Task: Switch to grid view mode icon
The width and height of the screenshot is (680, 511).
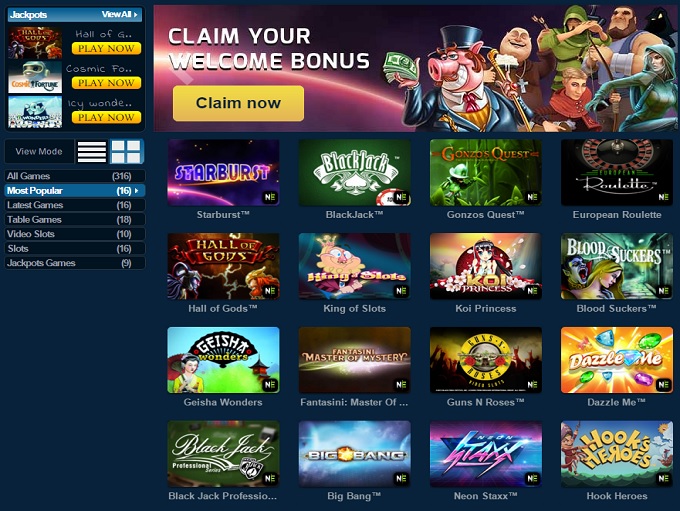Action: pos(126,151)
